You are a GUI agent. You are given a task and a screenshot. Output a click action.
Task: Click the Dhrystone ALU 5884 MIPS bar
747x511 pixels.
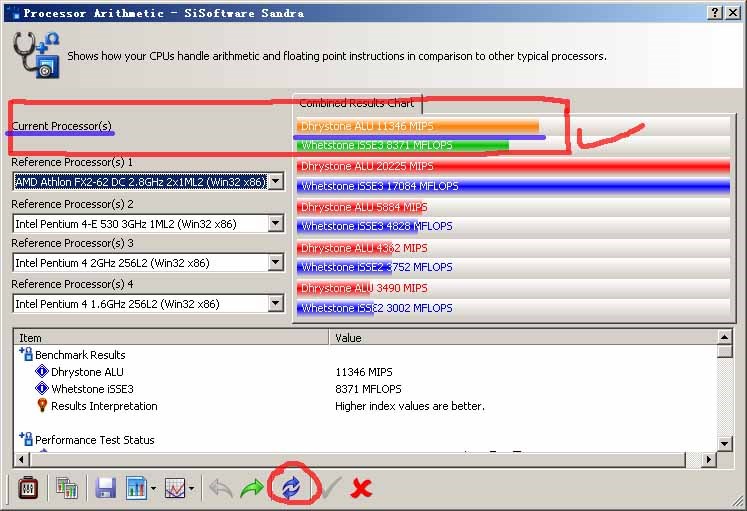pos(362,207)
